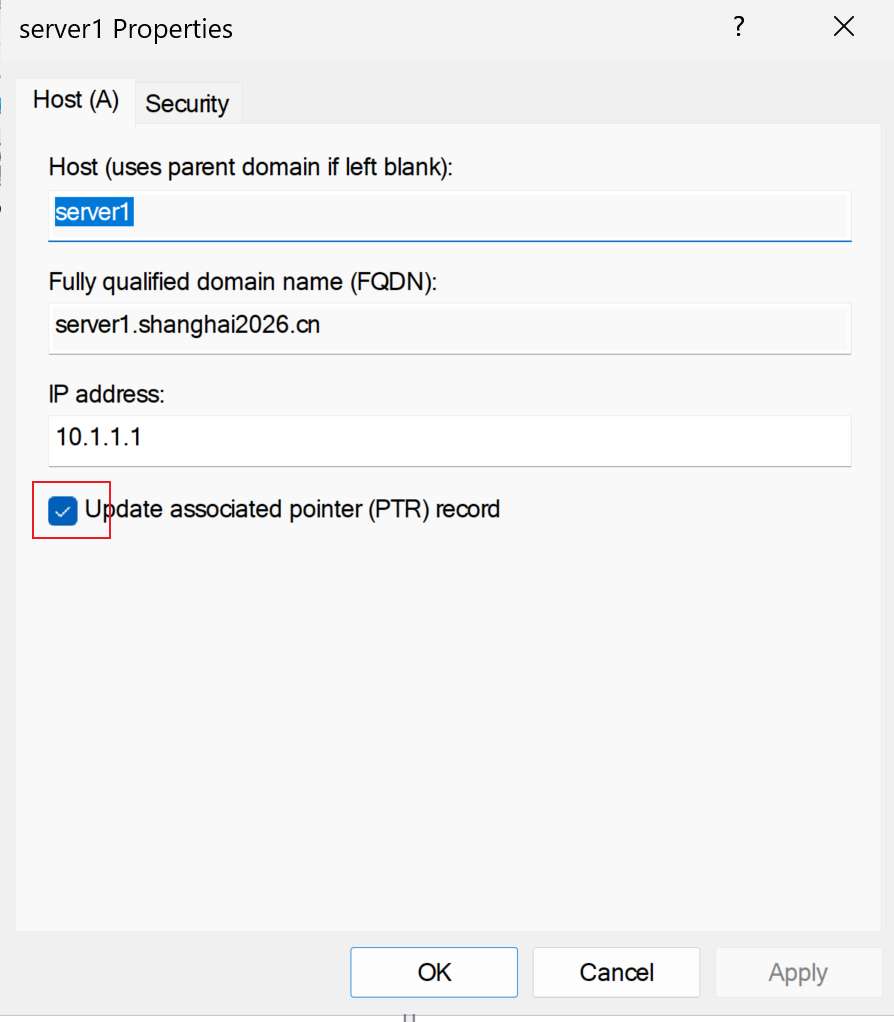Switch to the Security tab
Image resolution: width=894 pixels, height=1022 pixels.
[188, 103]
